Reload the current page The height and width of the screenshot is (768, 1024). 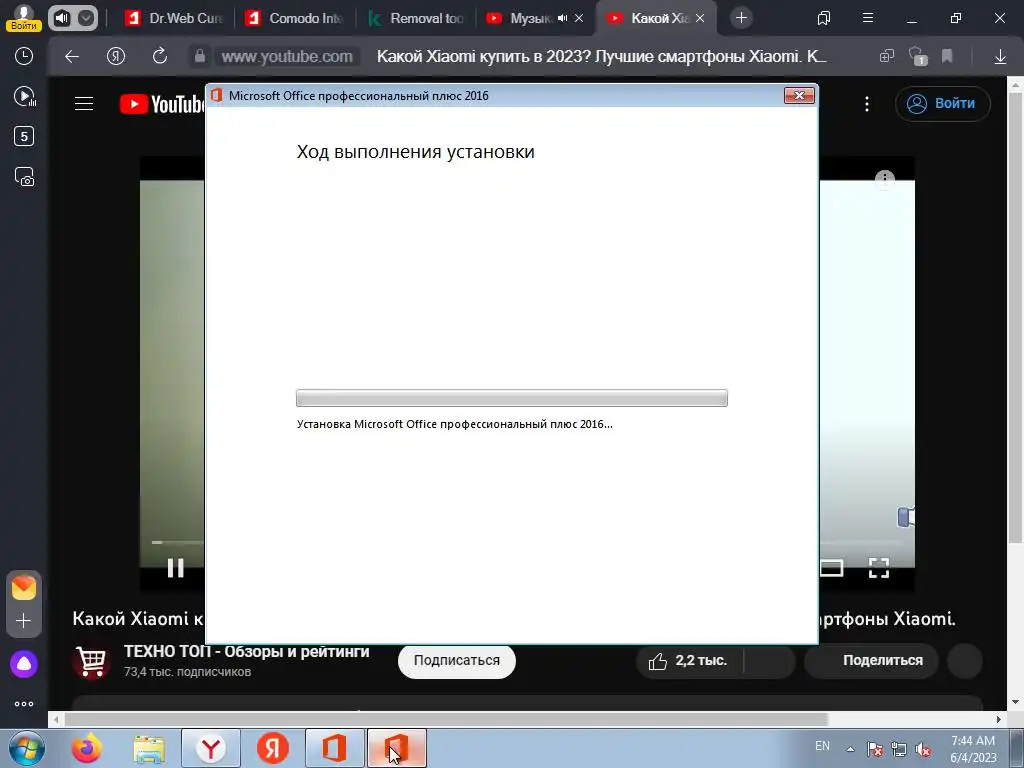pos(160,57)
